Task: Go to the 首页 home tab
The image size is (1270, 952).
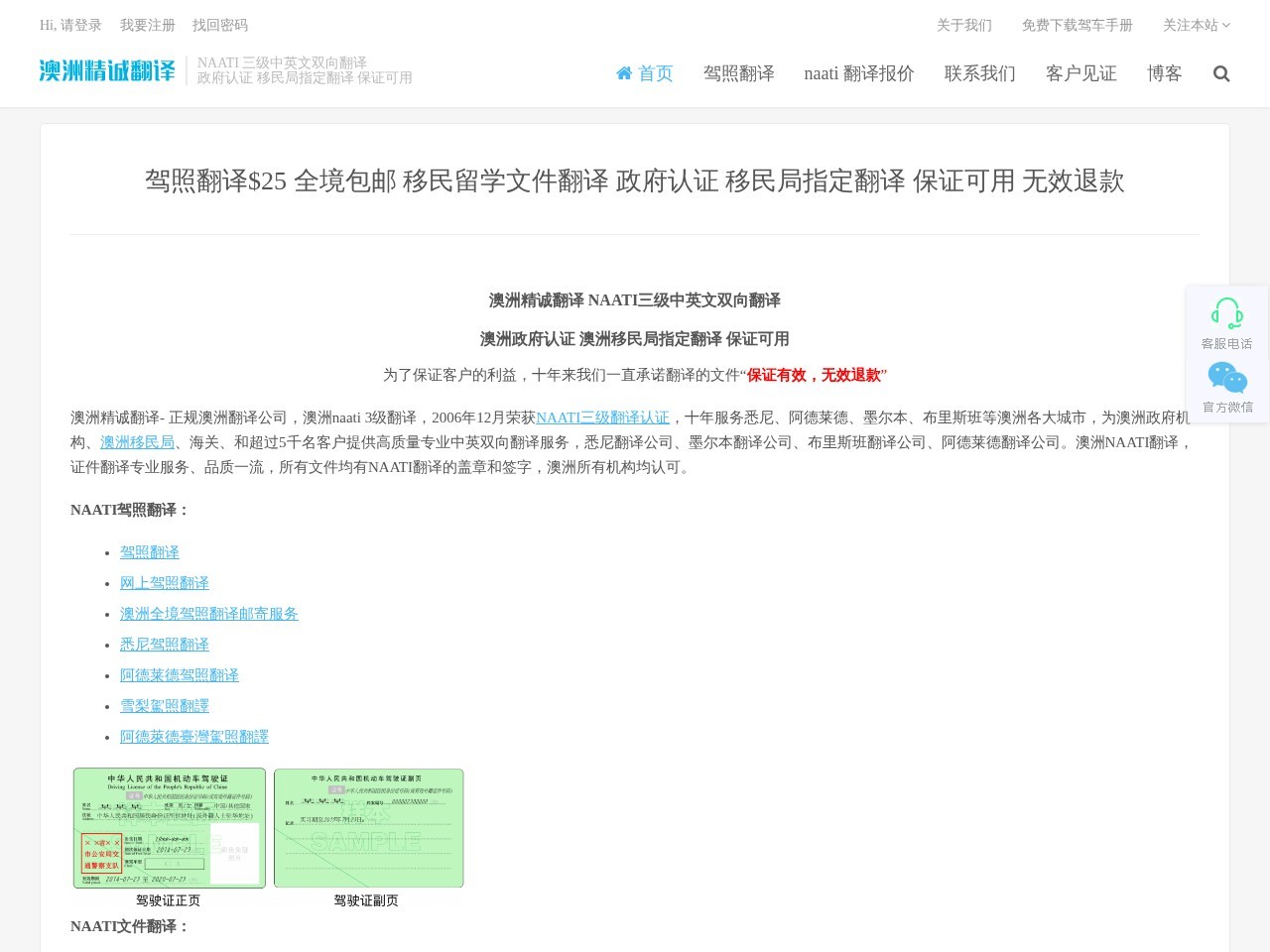Action: pos(645,73)
